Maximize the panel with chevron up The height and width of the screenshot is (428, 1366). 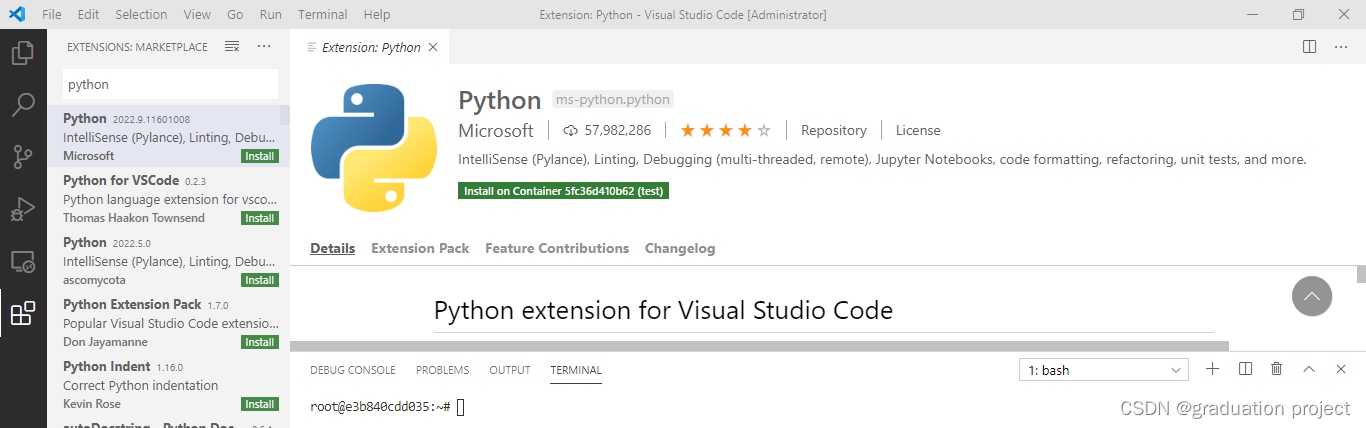[1309, 369]
